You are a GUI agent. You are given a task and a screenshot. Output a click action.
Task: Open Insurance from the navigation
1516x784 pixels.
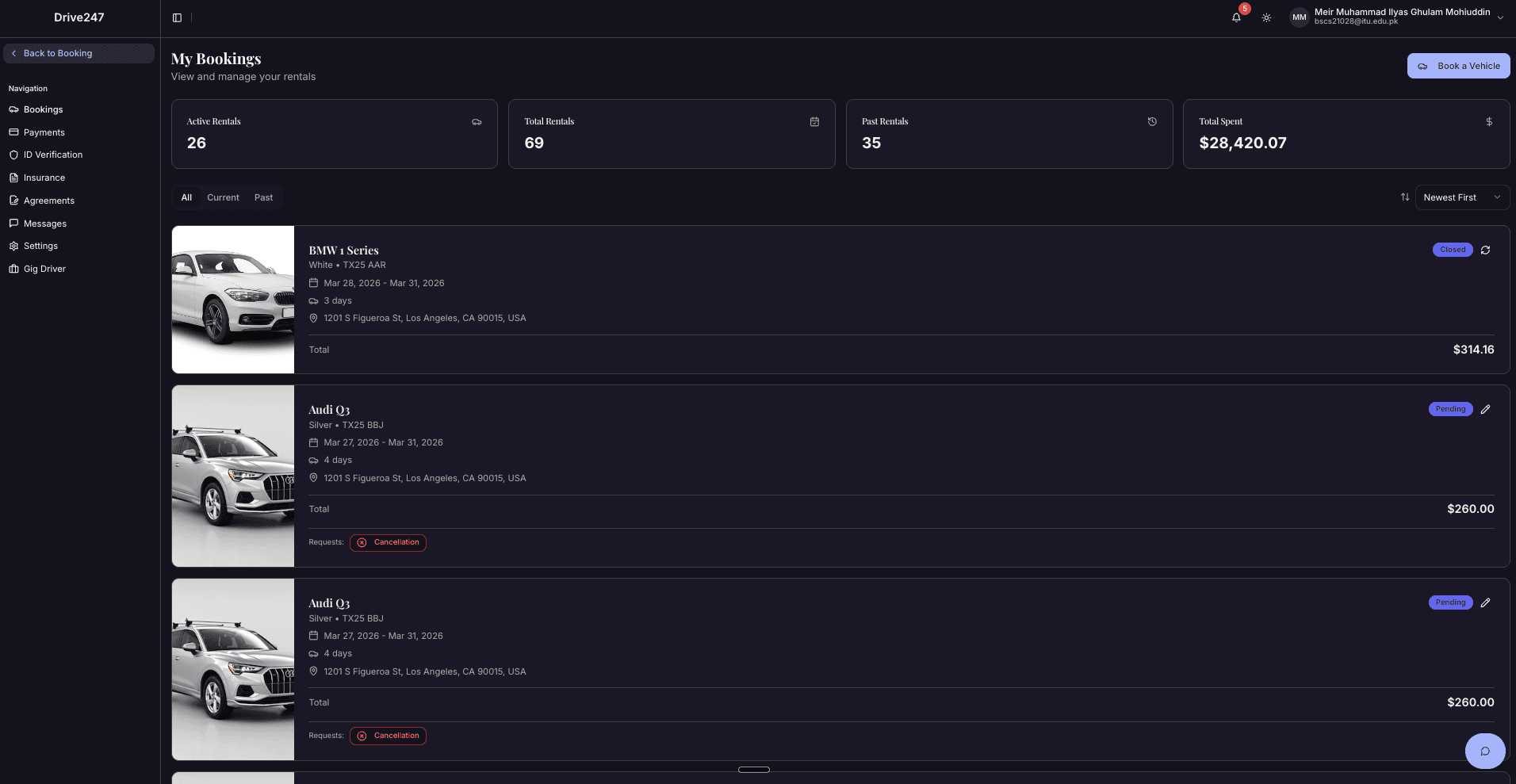(x=44, y=178)
